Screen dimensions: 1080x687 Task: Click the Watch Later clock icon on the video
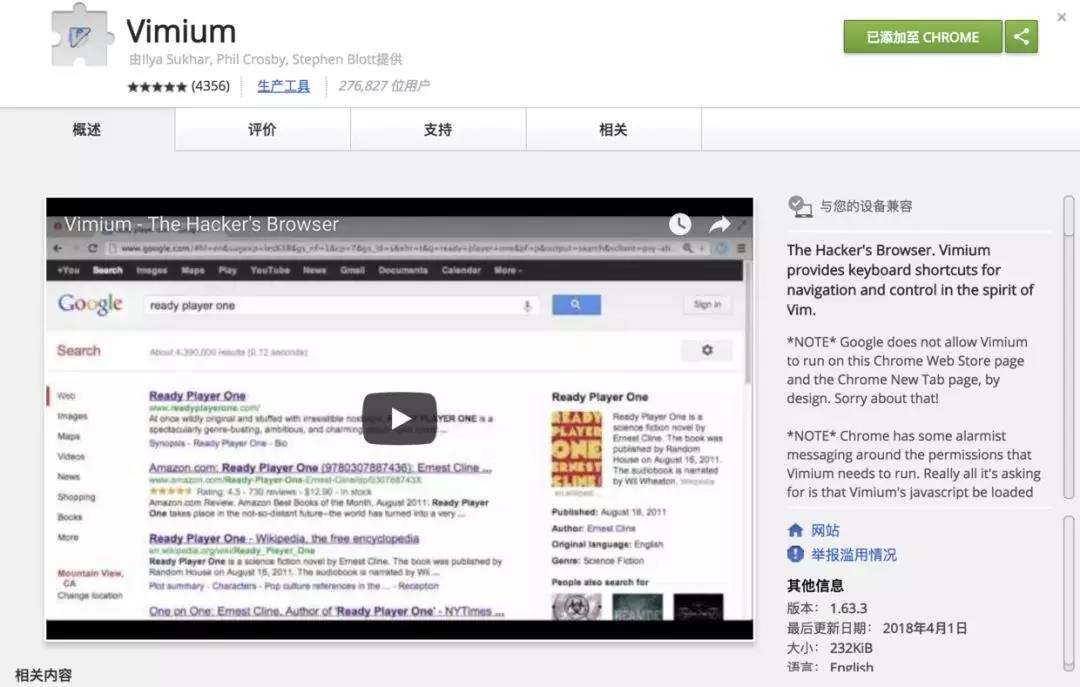click(679, 224)
